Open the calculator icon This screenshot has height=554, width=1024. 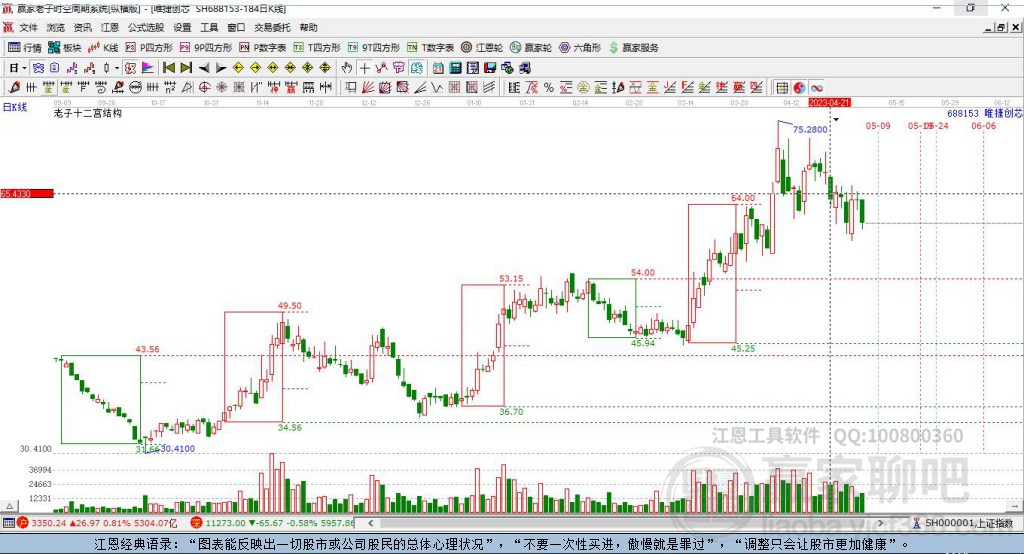pyautogui.click(x=455, y=68)
